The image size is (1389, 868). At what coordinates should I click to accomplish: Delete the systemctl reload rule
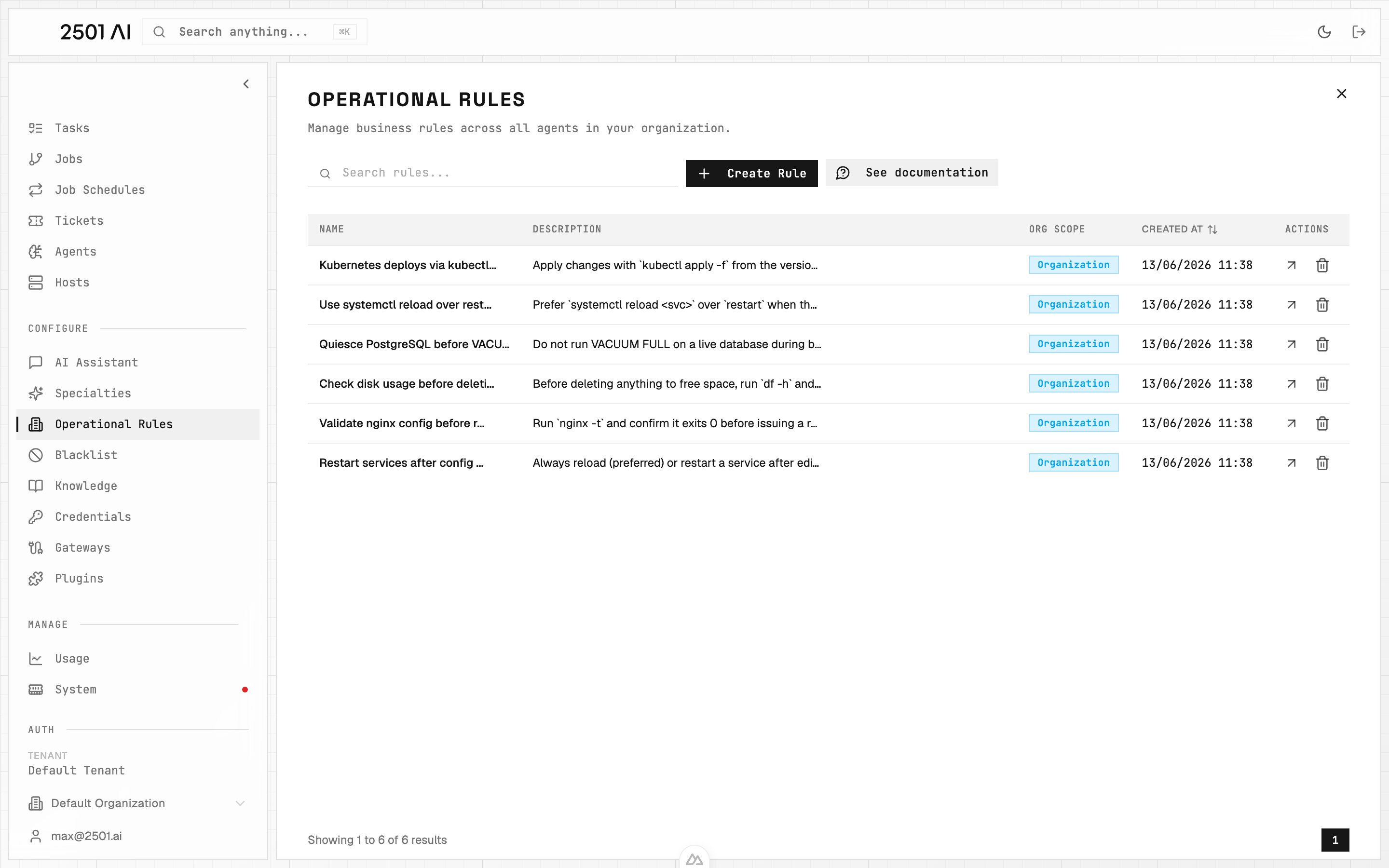pyautogui.click(x=1322, y=305)
